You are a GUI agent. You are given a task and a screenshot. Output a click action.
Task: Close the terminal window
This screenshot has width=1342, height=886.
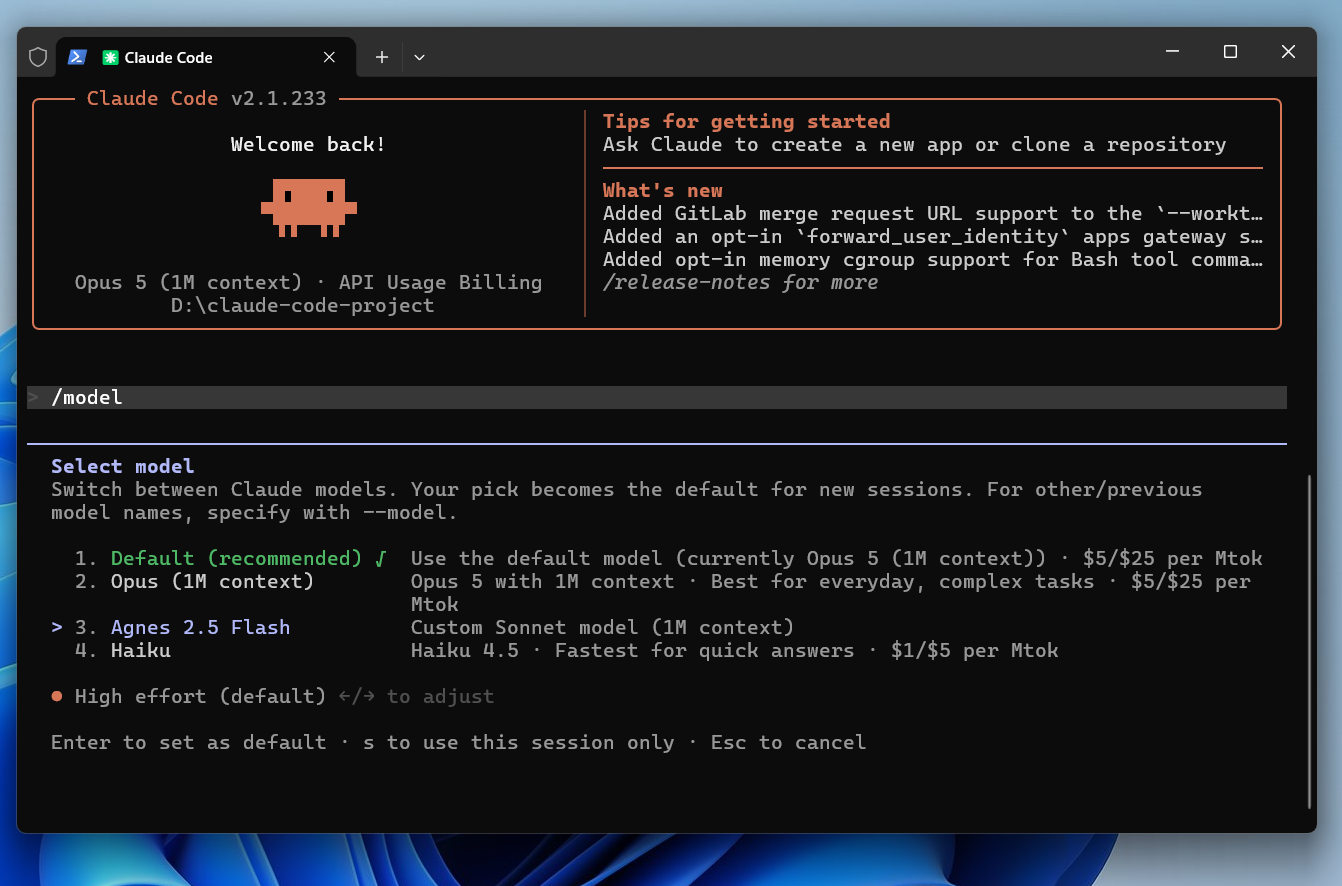point(1288,52)
